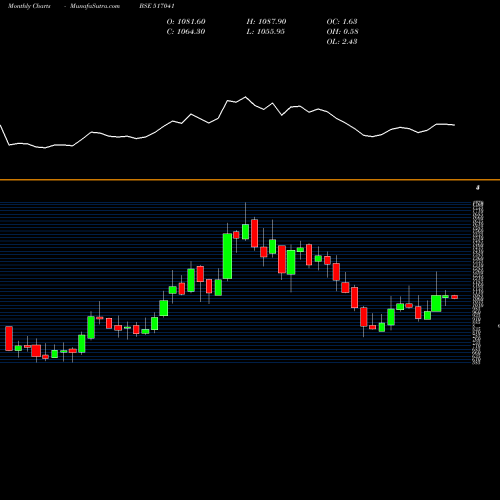Click the 'BSE 517041' symbol text
Screen dimensions: 500x500
pos(157,6)
